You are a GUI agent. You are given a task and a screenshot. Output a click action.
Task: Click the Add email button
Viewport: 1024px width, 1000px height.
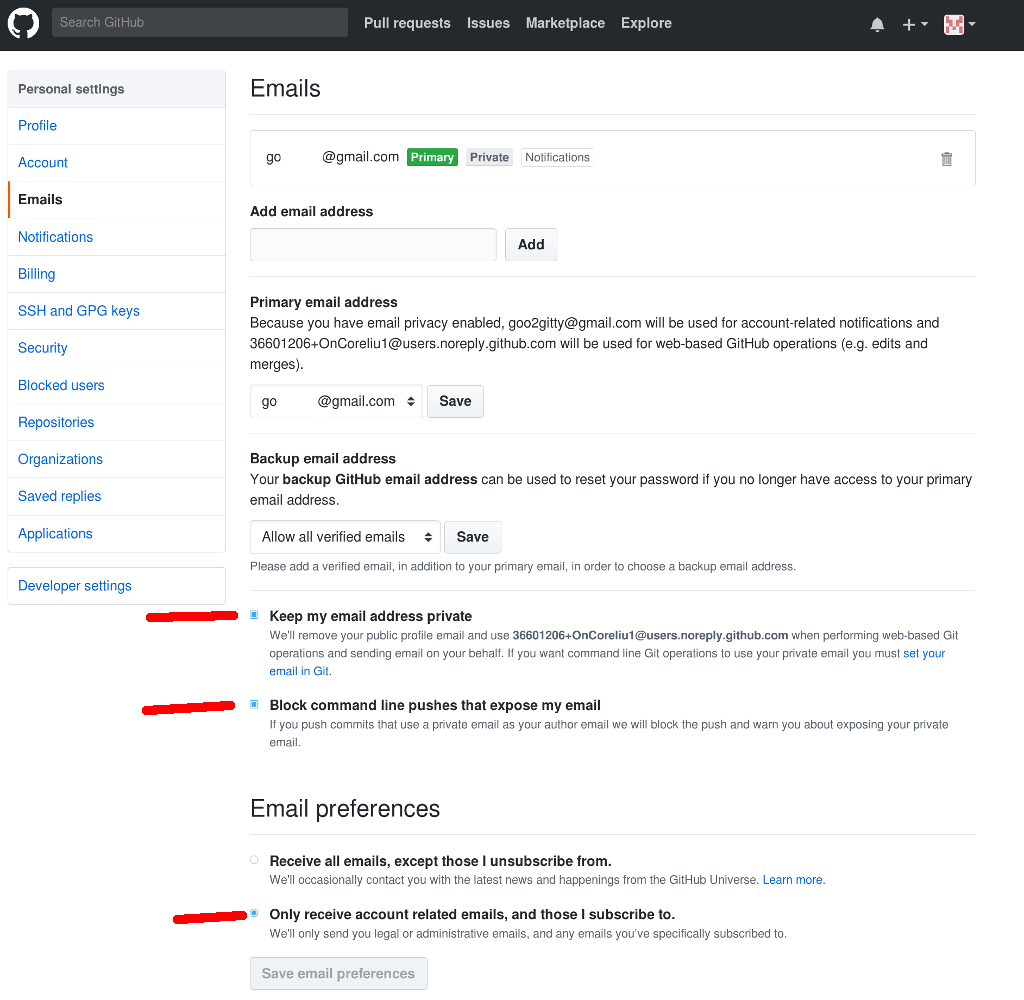(531, 244)
